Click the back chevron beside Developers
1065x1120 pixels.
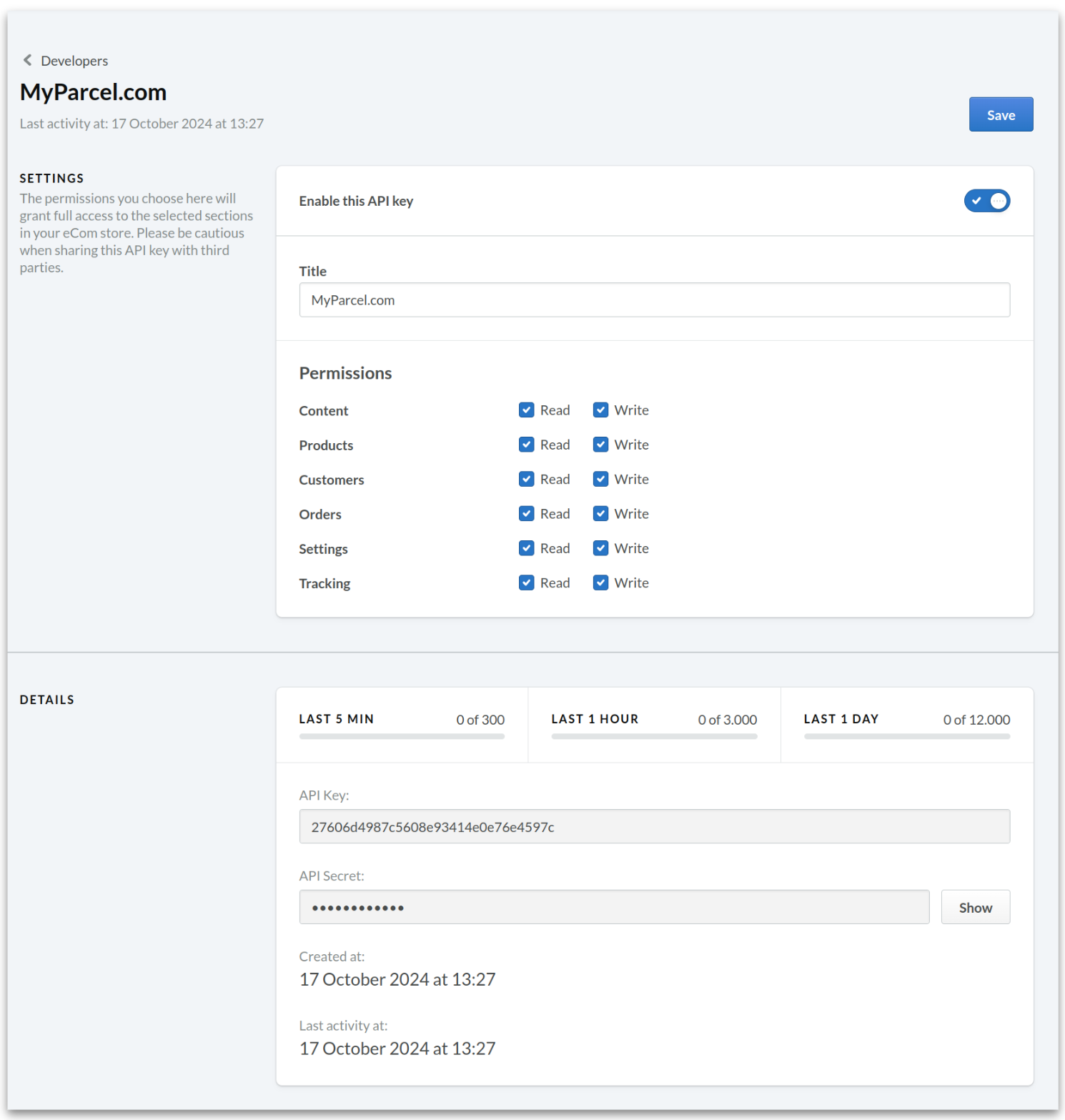click(x=27, y=60)
